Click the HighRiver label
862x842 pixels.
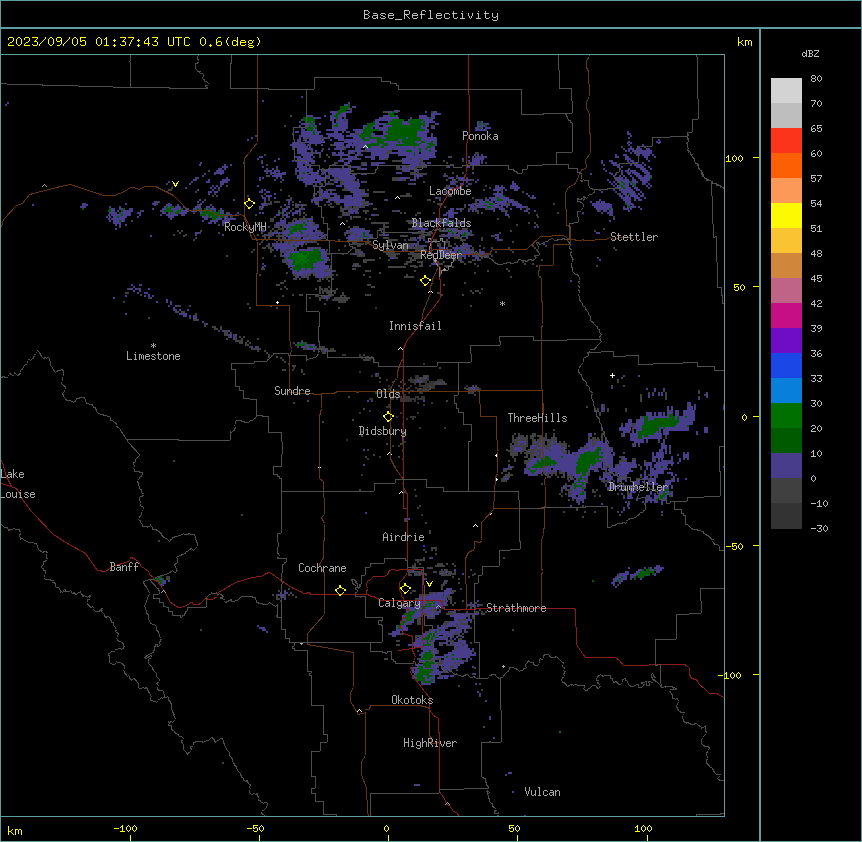tap(430, 743)
